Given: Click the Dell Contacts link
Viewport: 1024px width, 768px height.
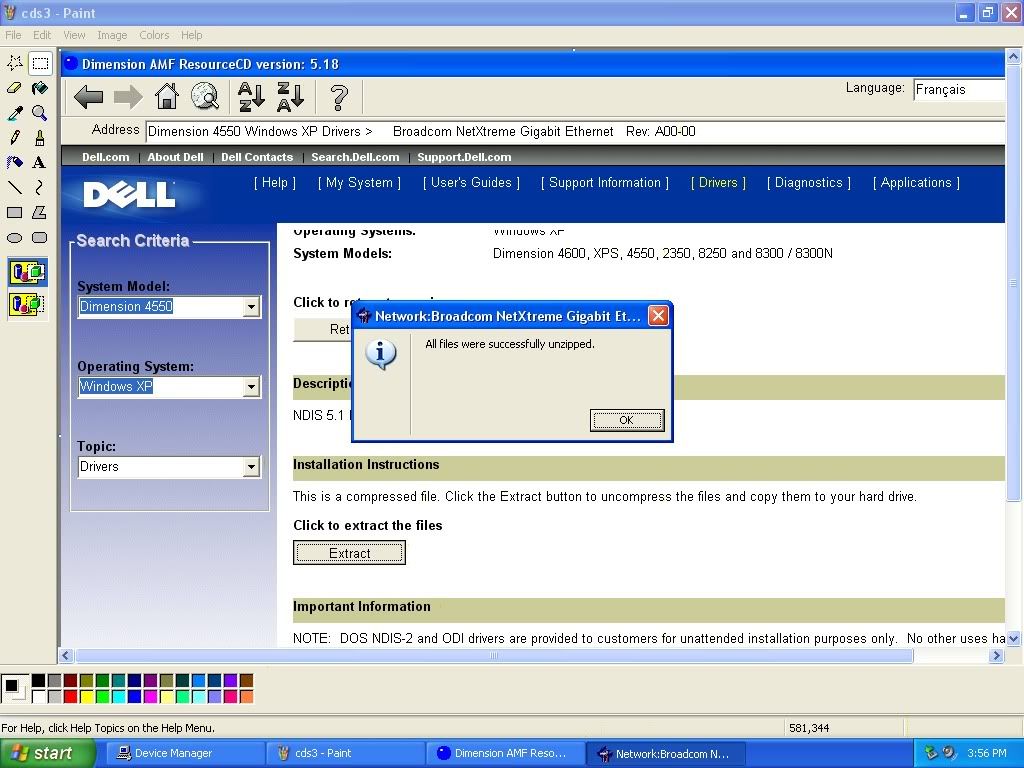Looking at the screenshot, I should (257, 157).
